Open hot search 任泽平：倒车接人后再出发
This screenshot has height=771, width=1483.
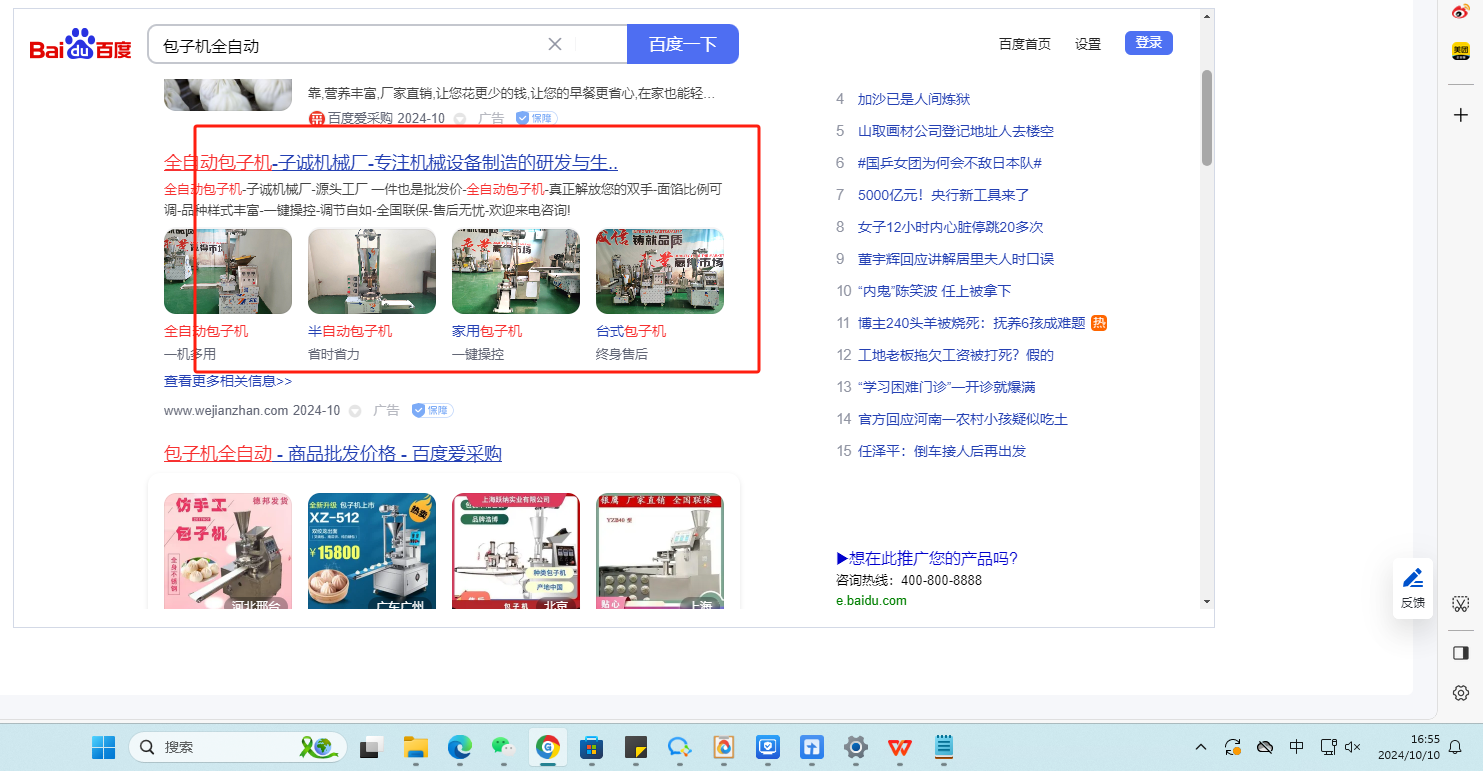tap(942, 451)
